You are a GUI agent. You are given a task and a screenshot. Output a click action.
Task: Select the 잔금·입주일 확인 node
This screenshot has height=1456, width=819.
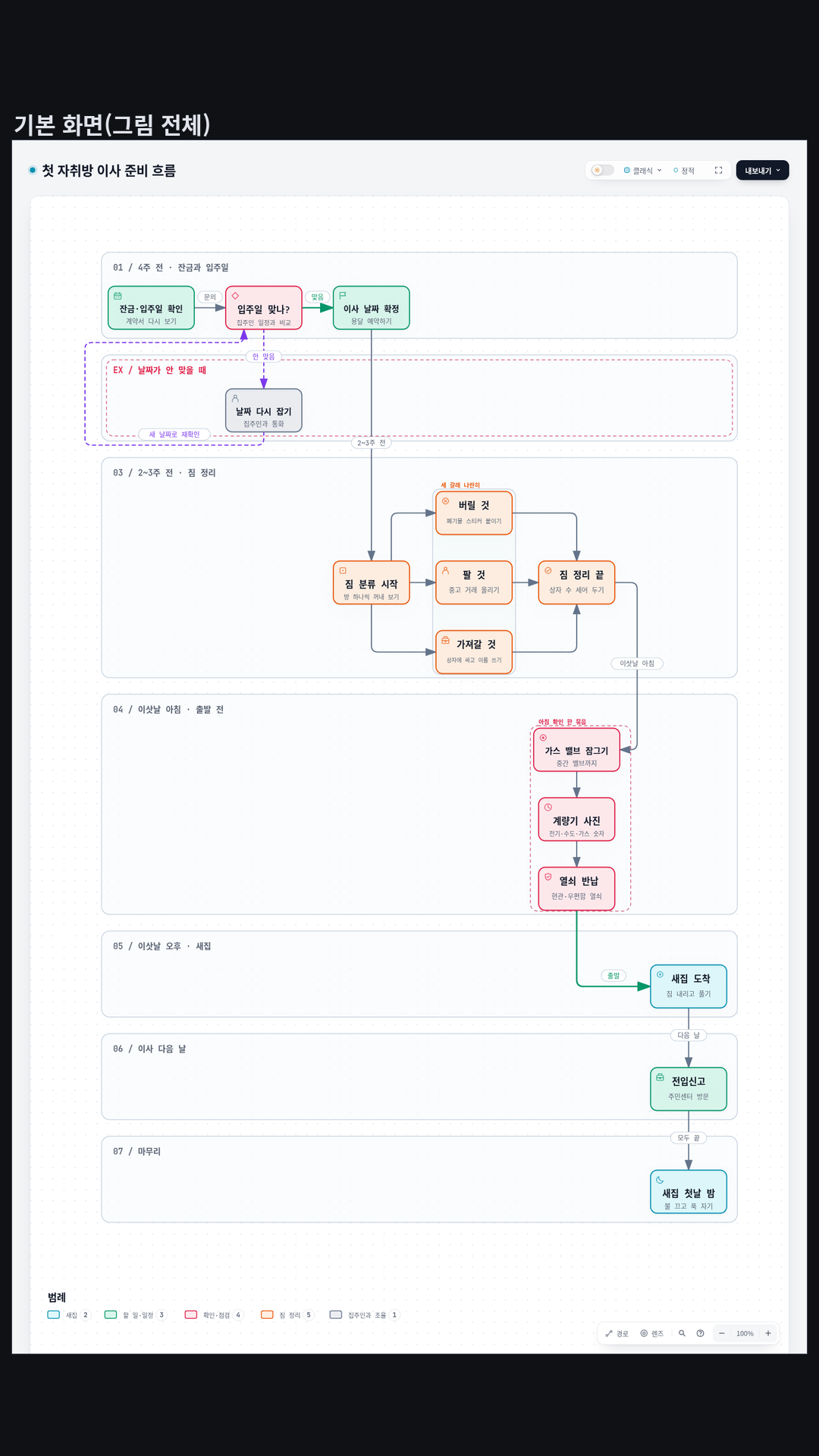coord(151,308)
